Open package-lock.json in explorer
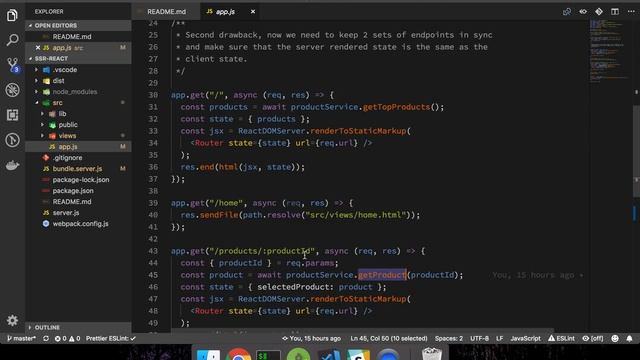The width and height of the screenshot is (640, 360). [78, 180]
